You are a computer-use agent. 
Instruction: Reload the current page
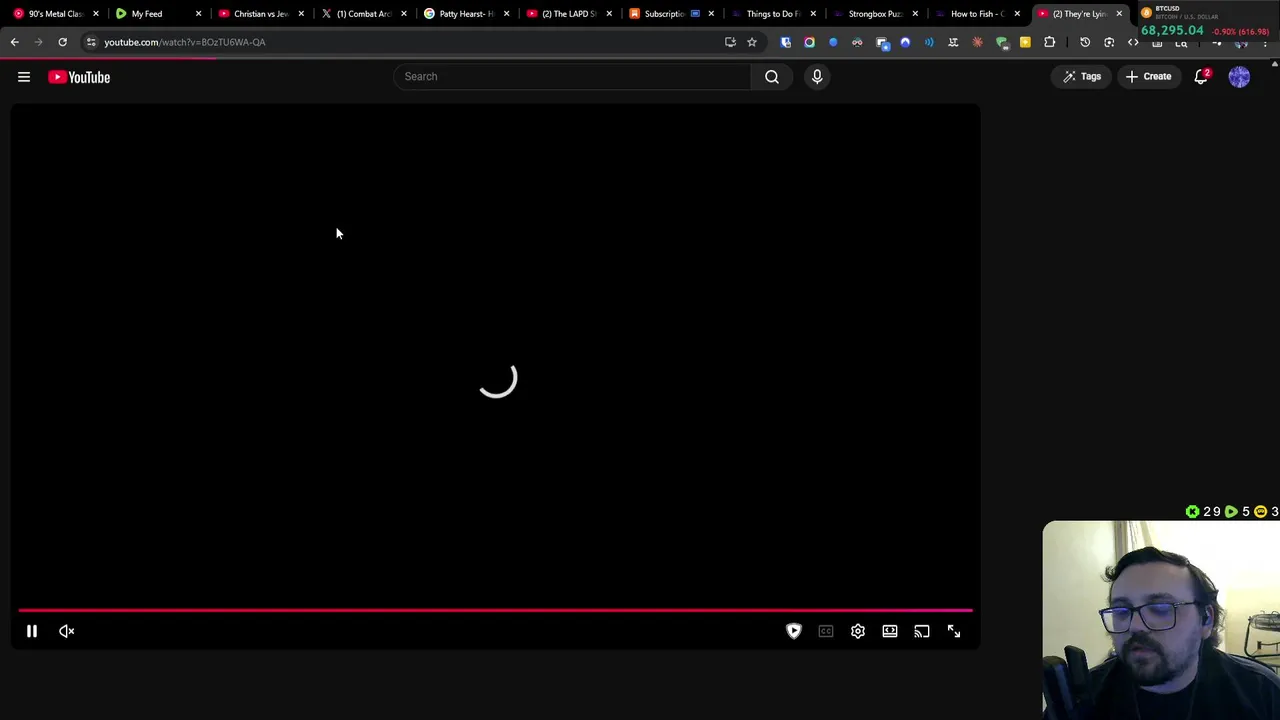point(62,42)
